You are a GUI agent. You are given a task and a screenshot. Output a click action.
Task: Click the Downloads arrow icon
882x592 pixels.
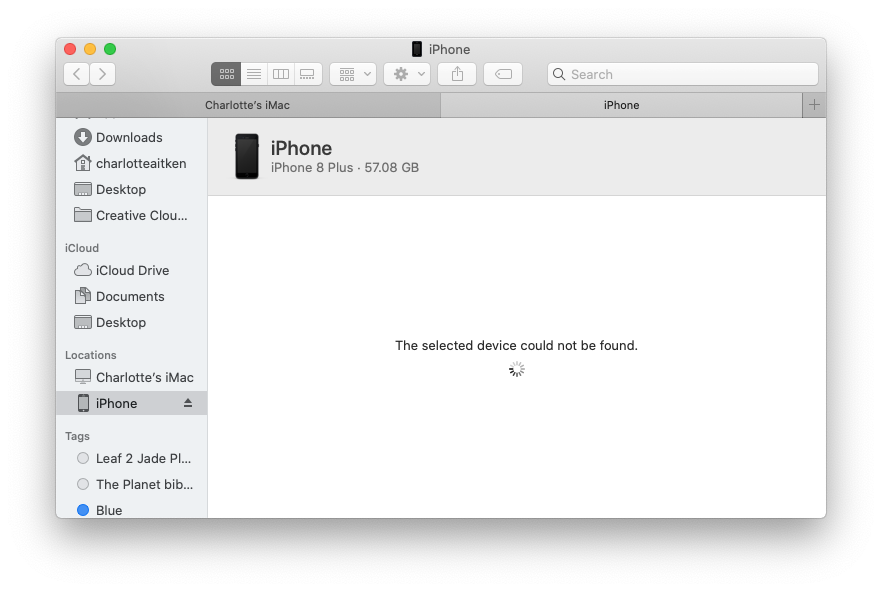click(83, 137)
